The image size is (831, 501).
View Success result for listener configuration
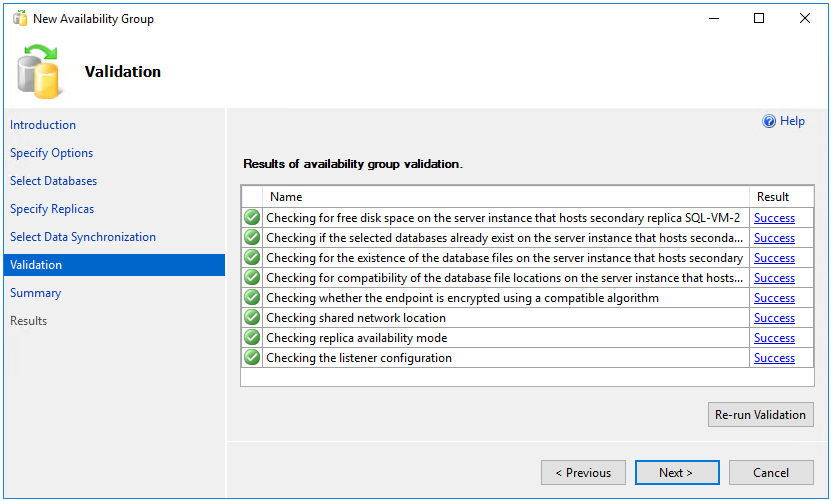pos(774,358)
